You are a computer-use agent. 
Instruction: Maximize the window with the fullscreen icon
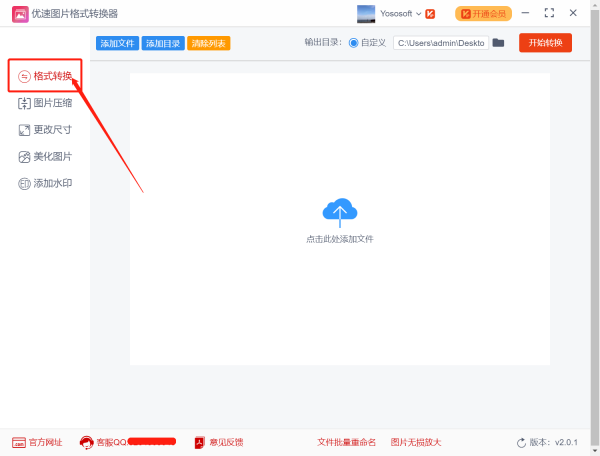549,13
